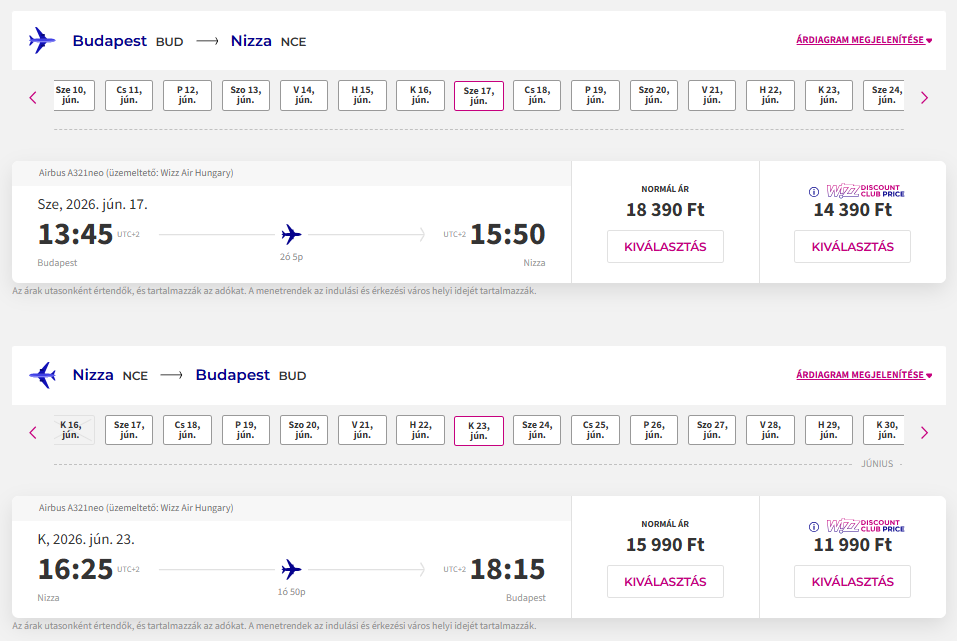Image resolution: width=957 pixels, height=641 pixels.
Task: Show earlier outbound dates with left arrow
Action: tap(33, 97)
